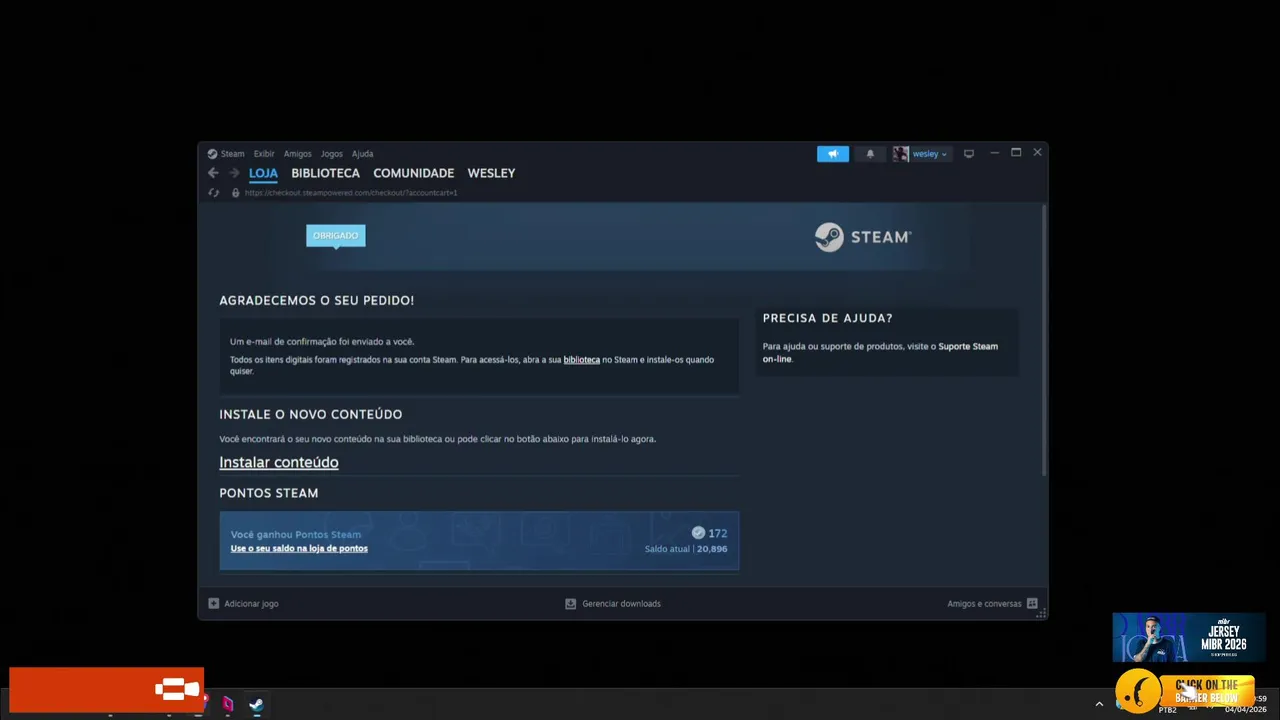Open the Exibir menu

click(264, 154)
